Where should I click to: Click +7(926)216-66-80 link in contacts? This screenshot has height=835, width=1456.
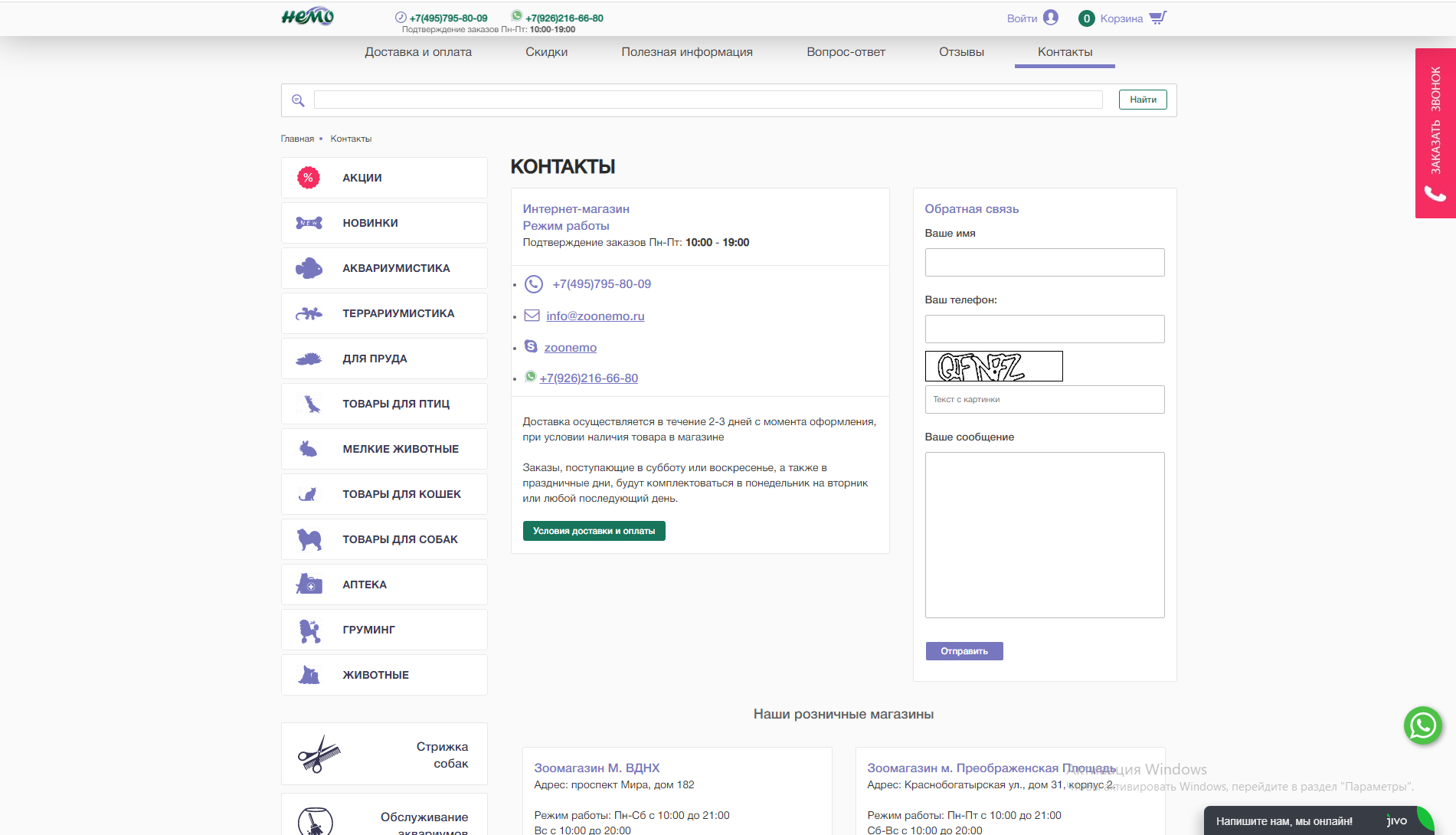click(589, 378)
